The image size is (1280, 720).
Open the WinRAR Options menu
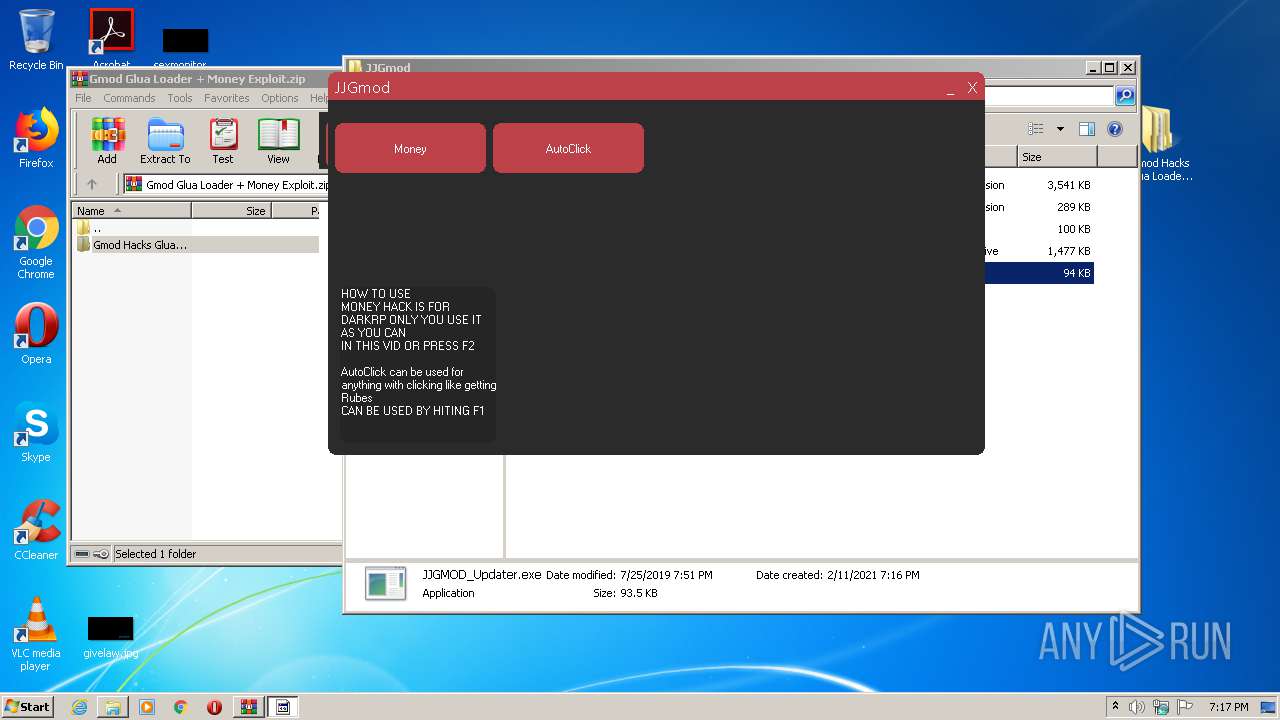tap(280, 98)
